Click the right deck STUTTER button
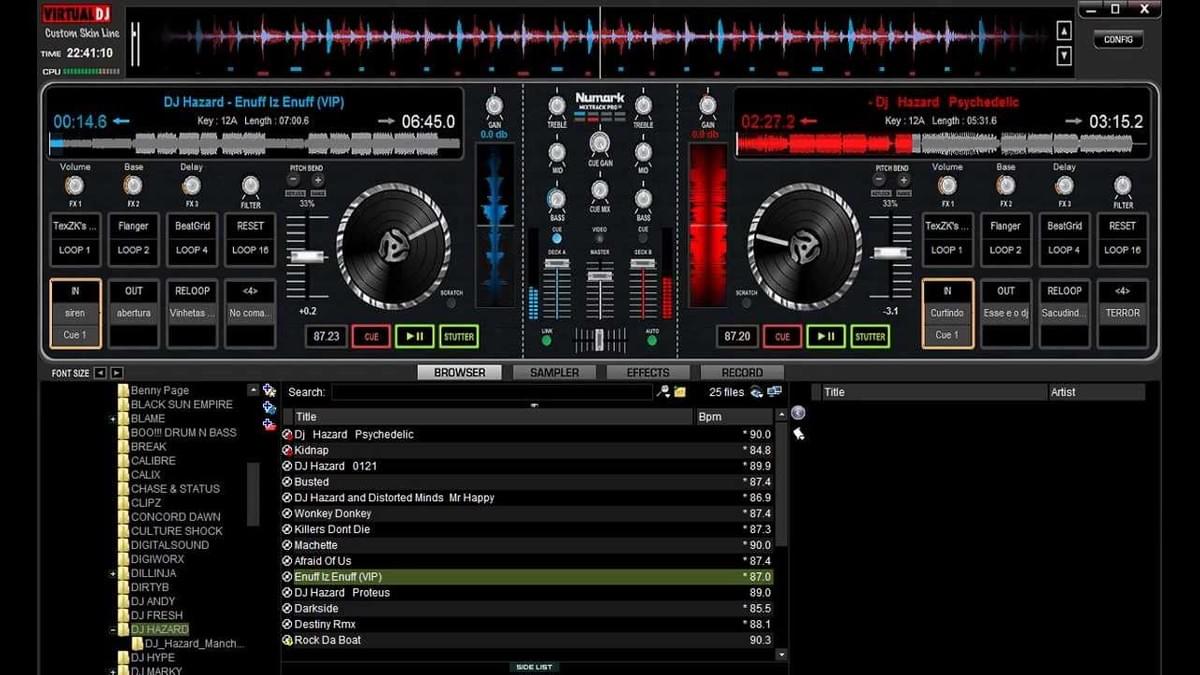 click(x=869, y=337)
